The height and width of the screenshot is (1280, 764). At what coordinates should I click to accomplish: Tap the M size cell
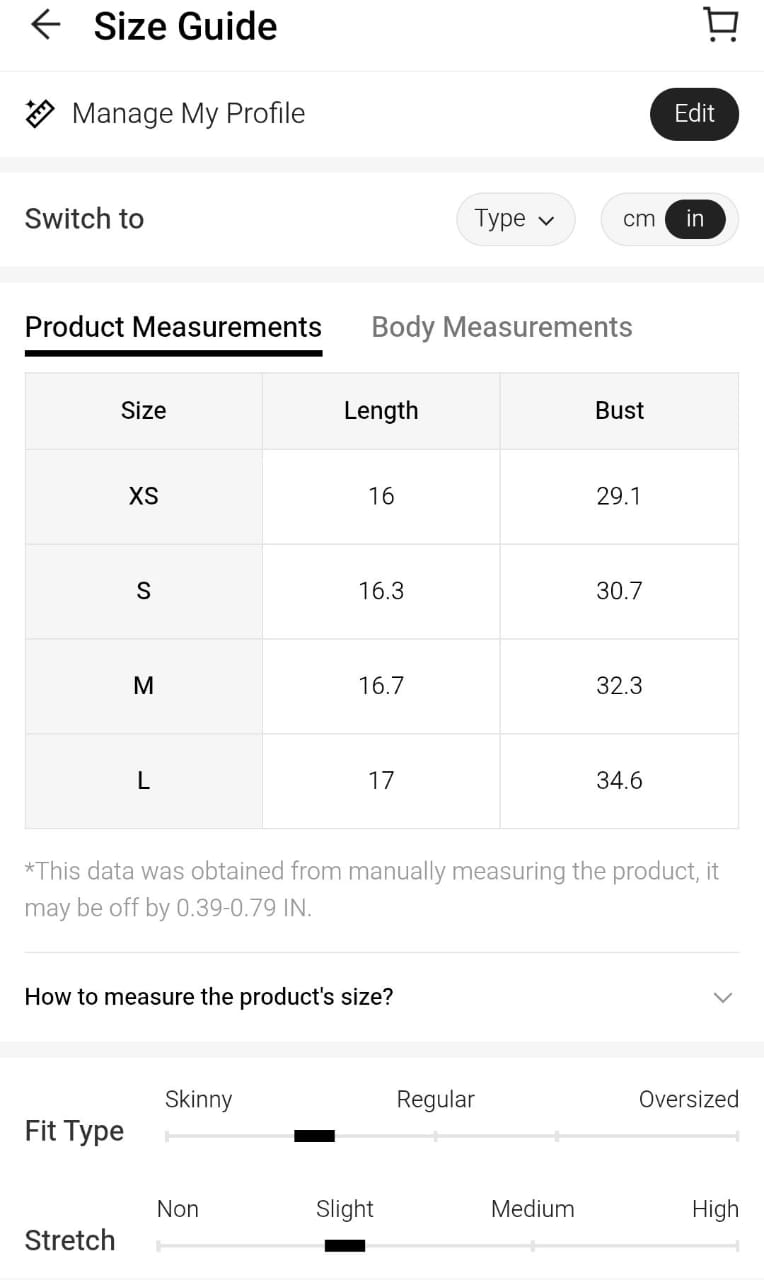pyautogui.click(x=143, y=686)
